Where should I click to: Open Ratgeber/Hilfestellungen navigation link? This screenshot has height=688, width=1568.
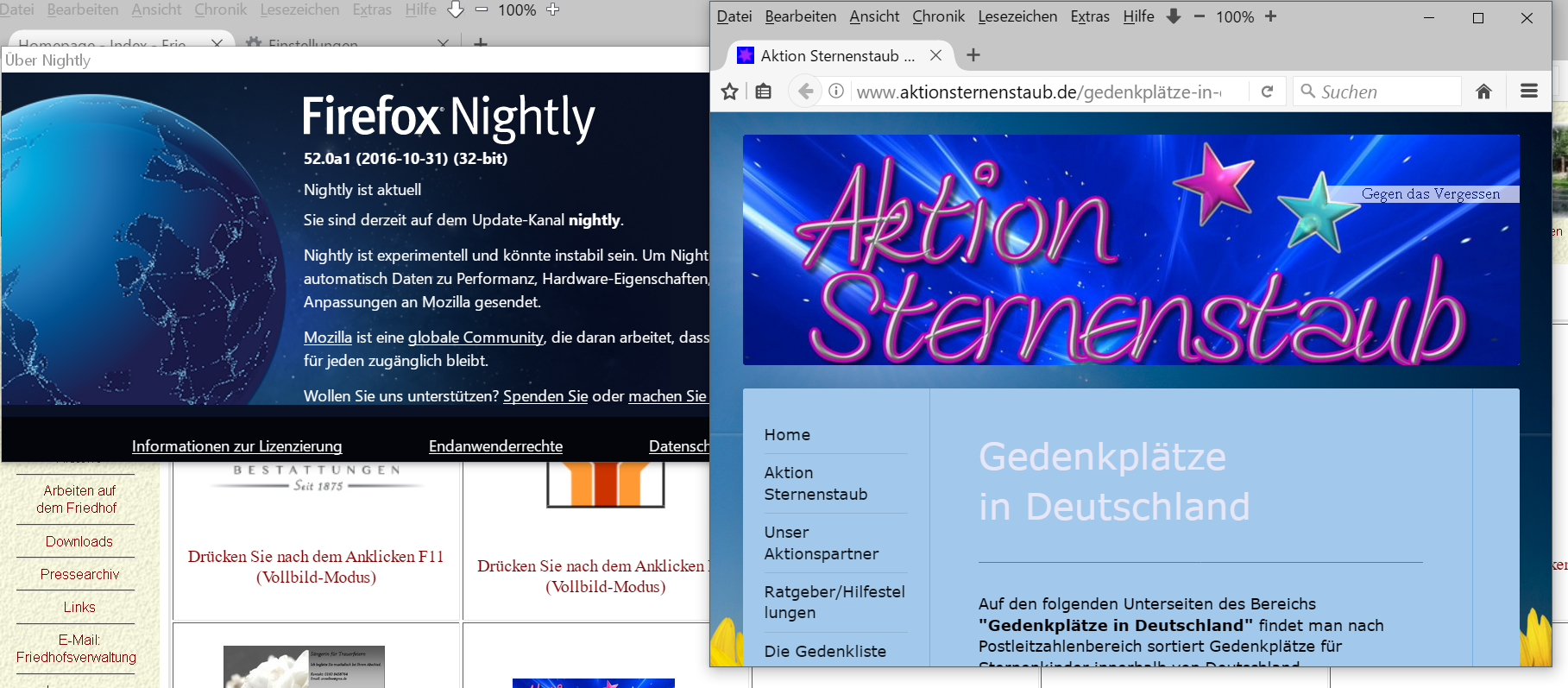click(834, 602)
